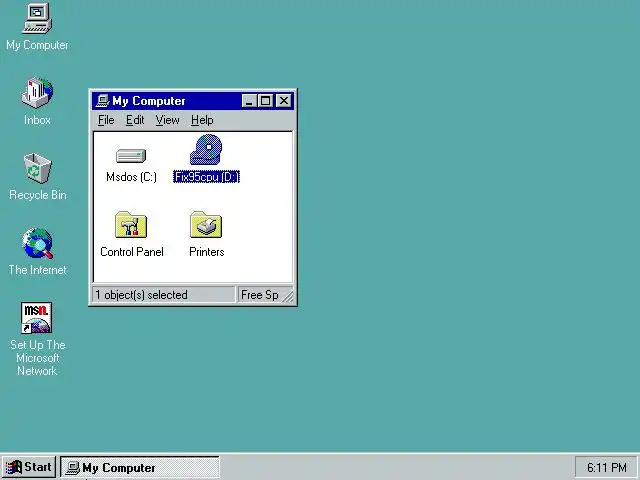
Task: Click the 'Msdos (C:)' label text
Action: coord(131,177)
